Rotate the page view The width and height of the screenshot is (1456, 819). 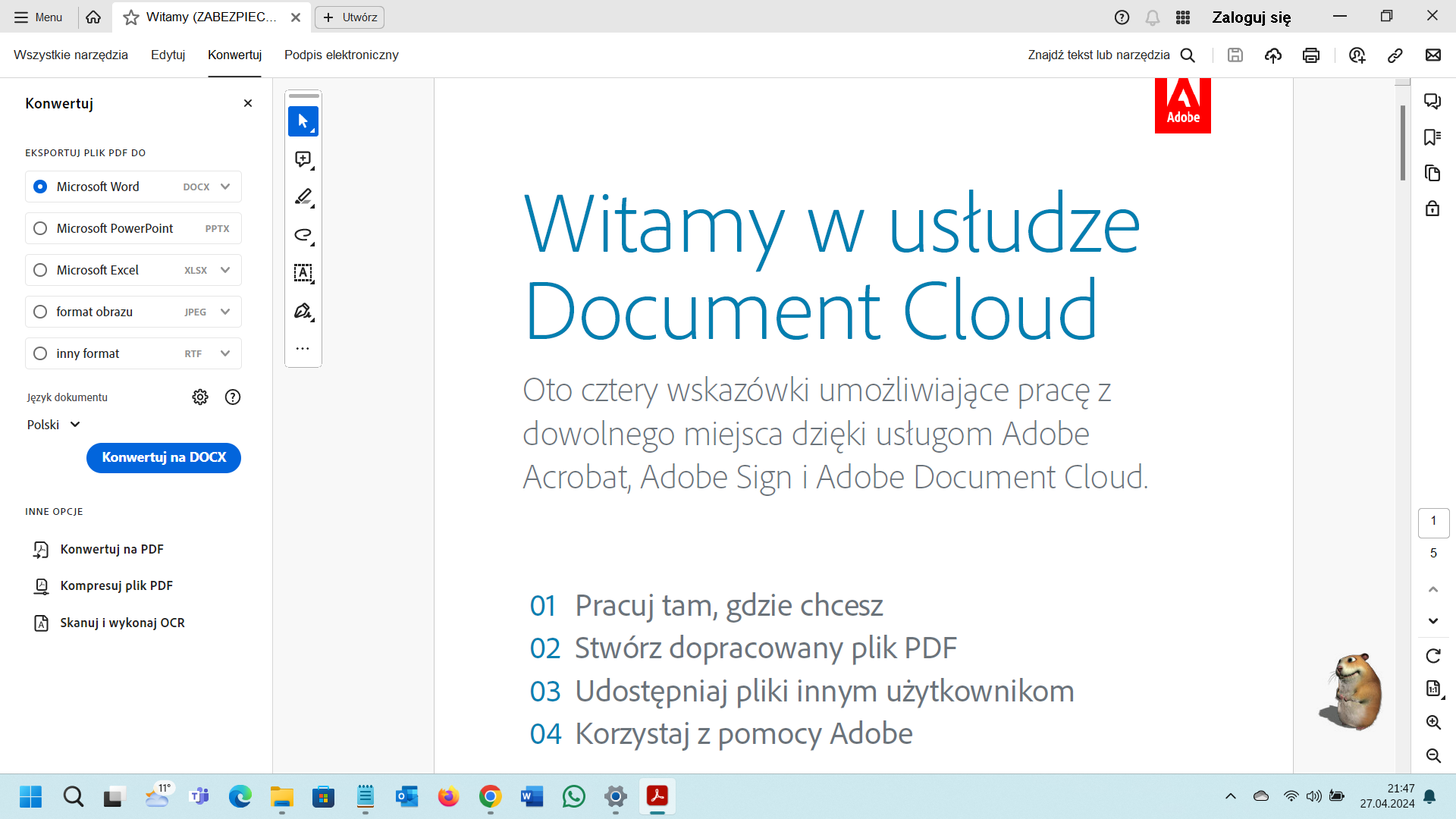coord(1433,656)
